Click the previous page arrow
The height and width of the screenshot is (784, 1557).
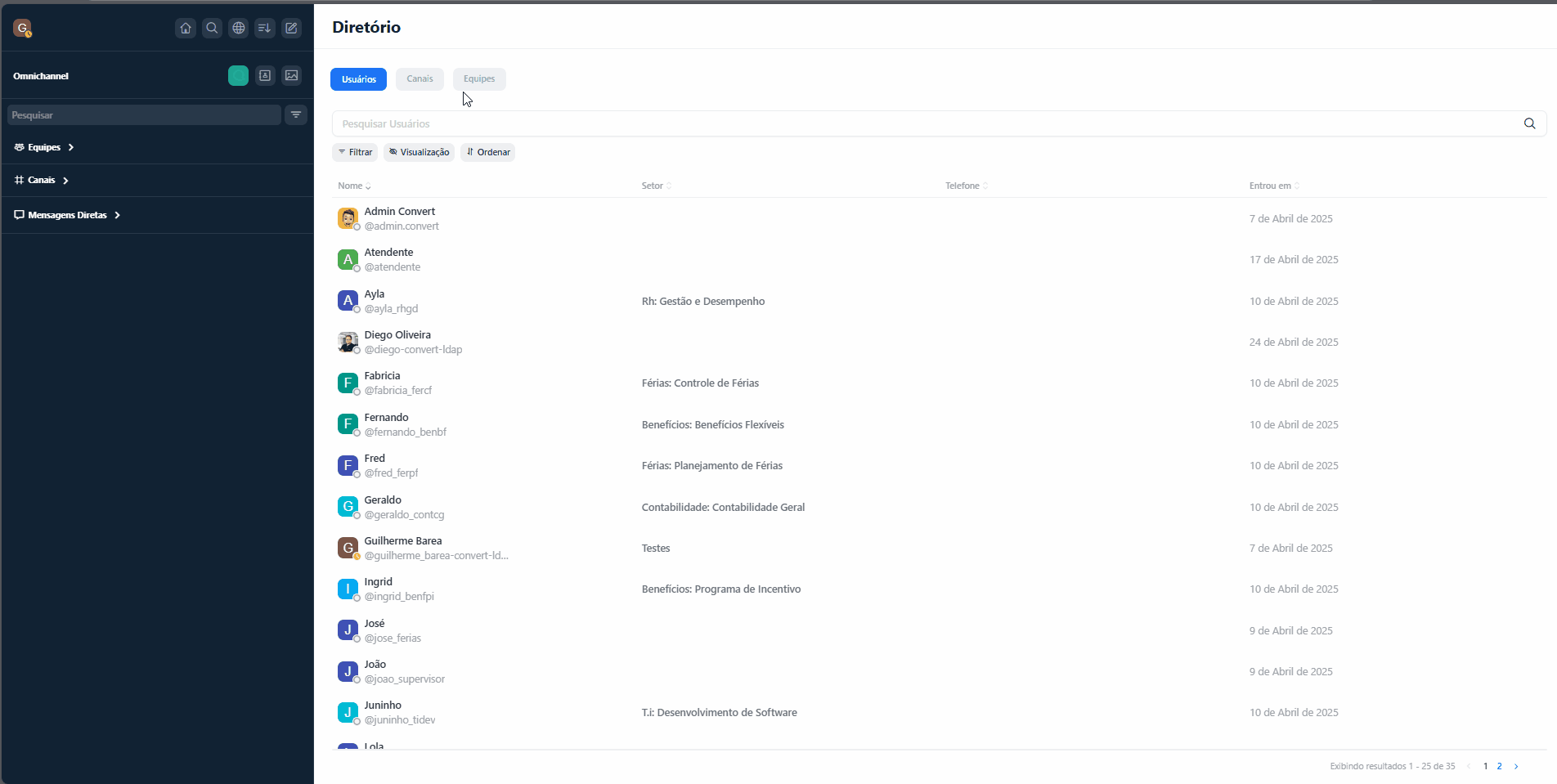click(1469, 766)
